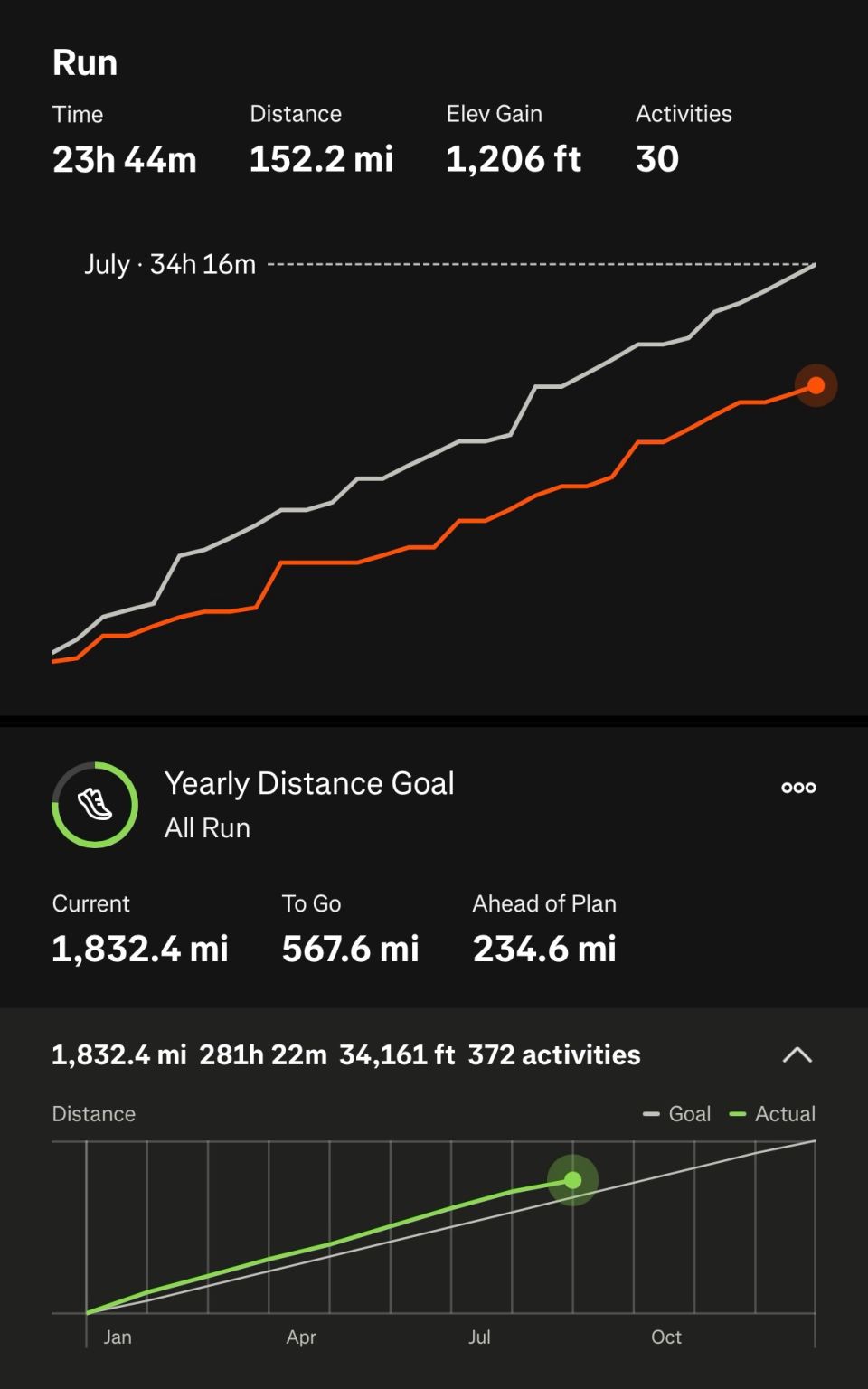This screenshot has height=1389, width=868.
Task: Tap the Run time value 23h 44m
Action: 124,159
